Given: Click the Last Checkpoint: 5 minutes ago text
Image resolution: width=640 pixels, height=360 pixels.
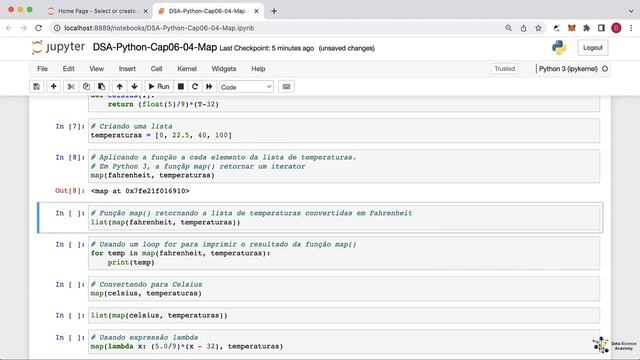Looking at the screenshot, I should [x=267, y=48].
